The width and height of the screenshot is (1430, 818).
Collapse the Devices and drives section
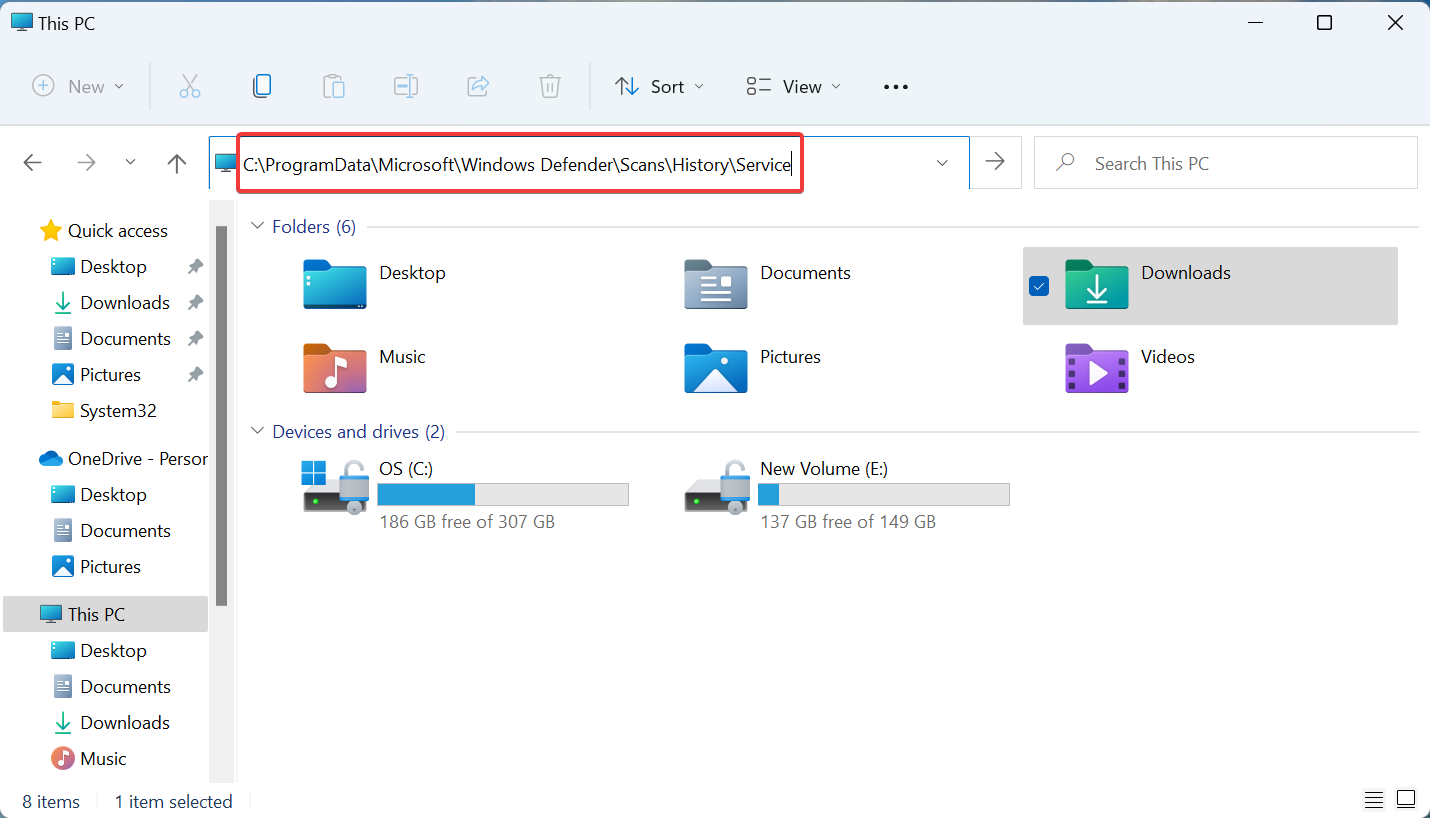[x=257, y=431]
